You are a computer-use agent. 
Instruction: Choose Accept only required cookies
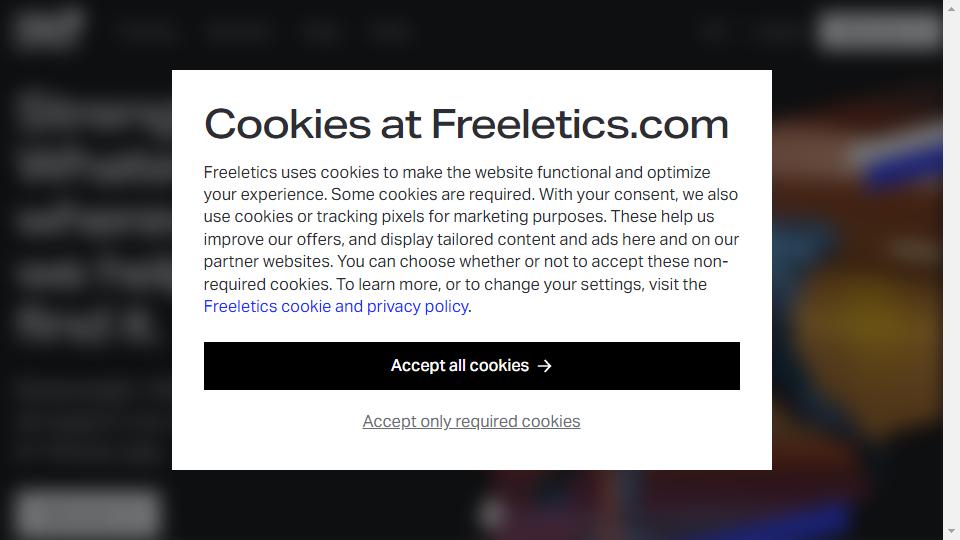tap(471, 421)
